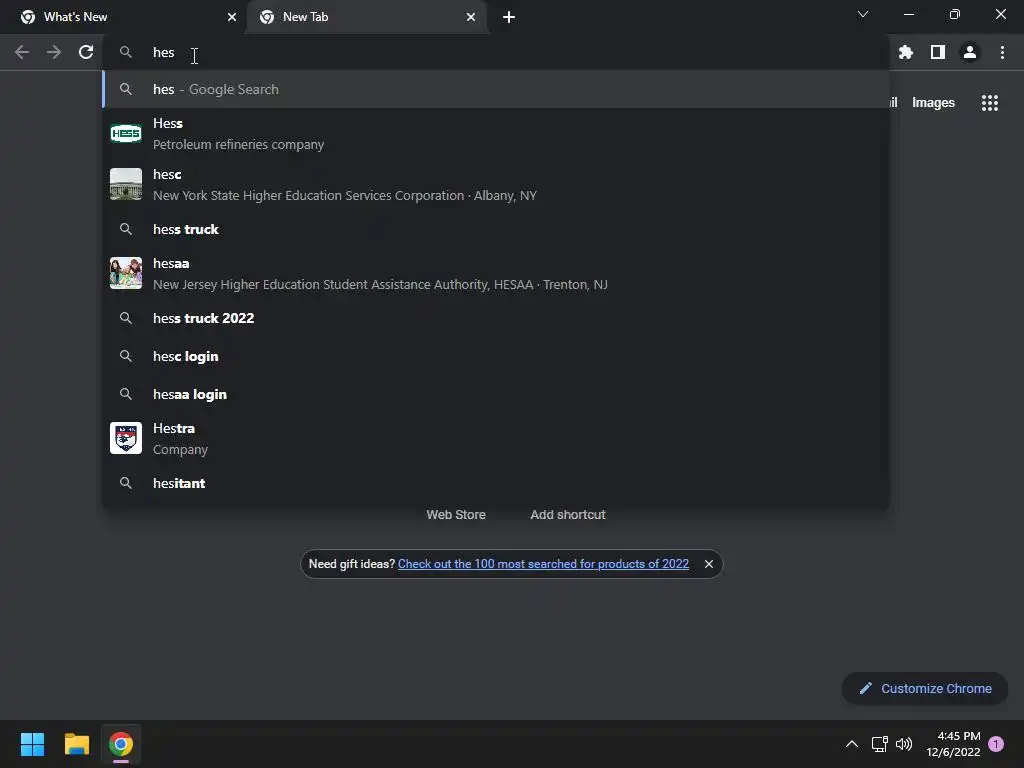Viewport: 1024px width, 768px height.
Task: Choose 'hes - Google Search' suggestion
Action: 496,89
